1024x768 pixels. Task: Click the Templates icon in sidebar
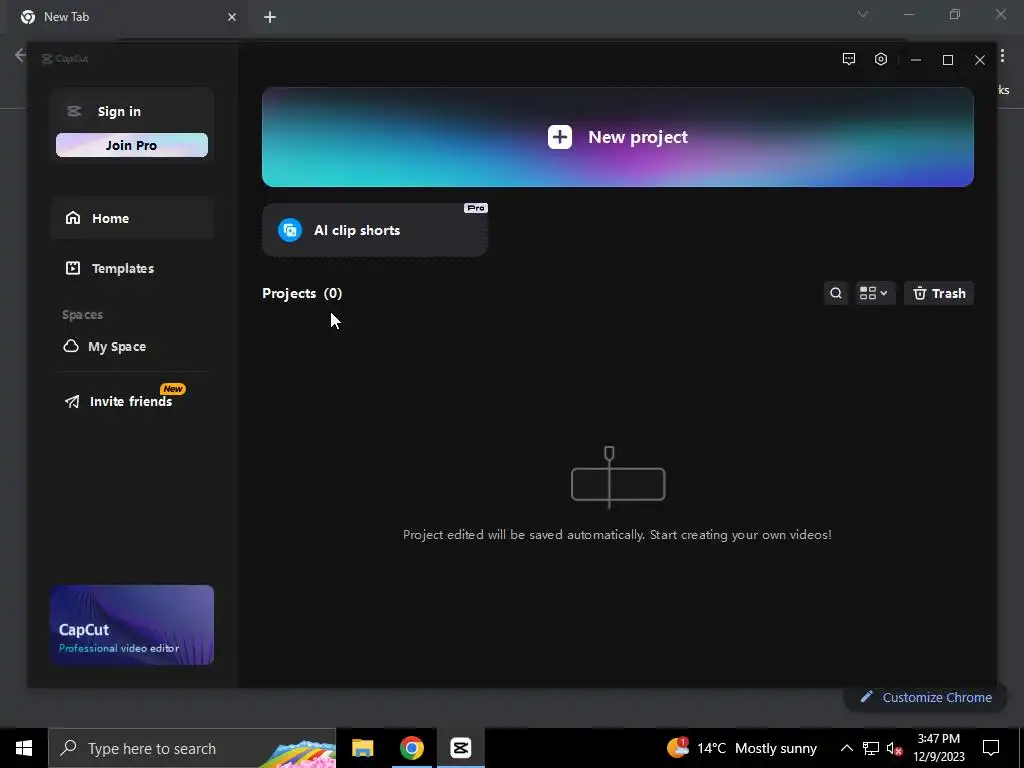(x=73, y=268)
